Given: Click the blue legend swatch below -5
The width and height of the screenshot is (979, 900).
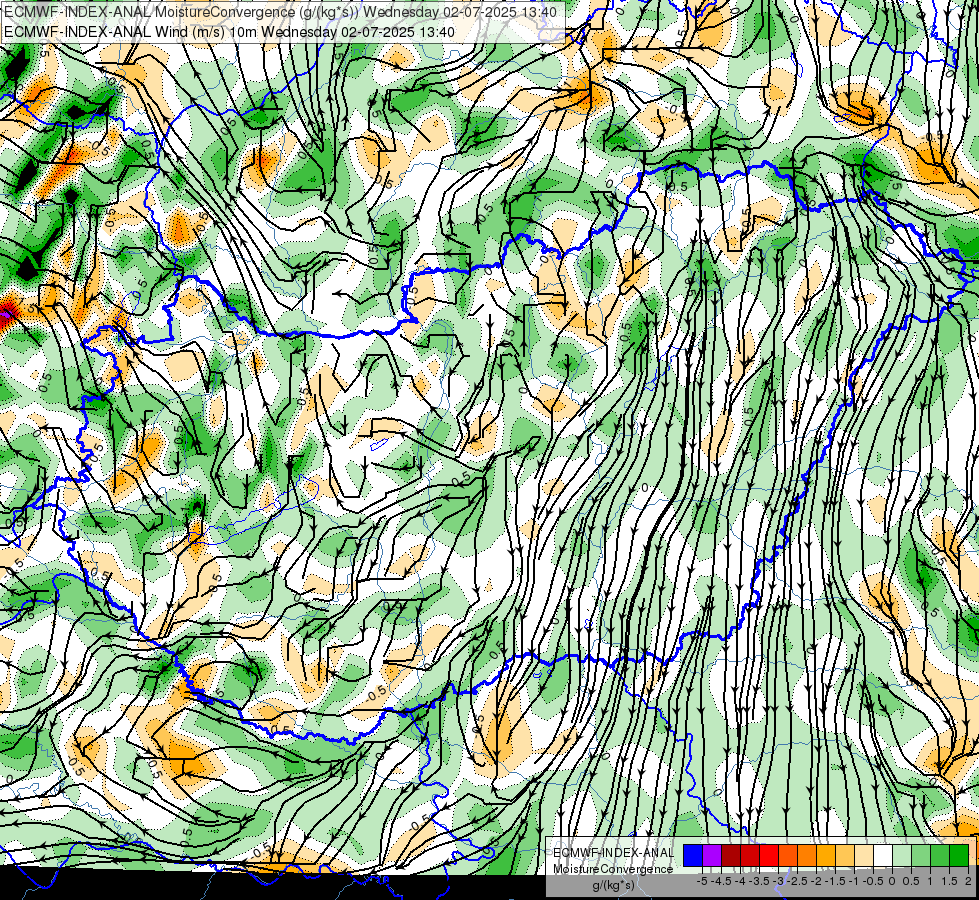Looking at the screenshot, I should [x=693, y=856].
